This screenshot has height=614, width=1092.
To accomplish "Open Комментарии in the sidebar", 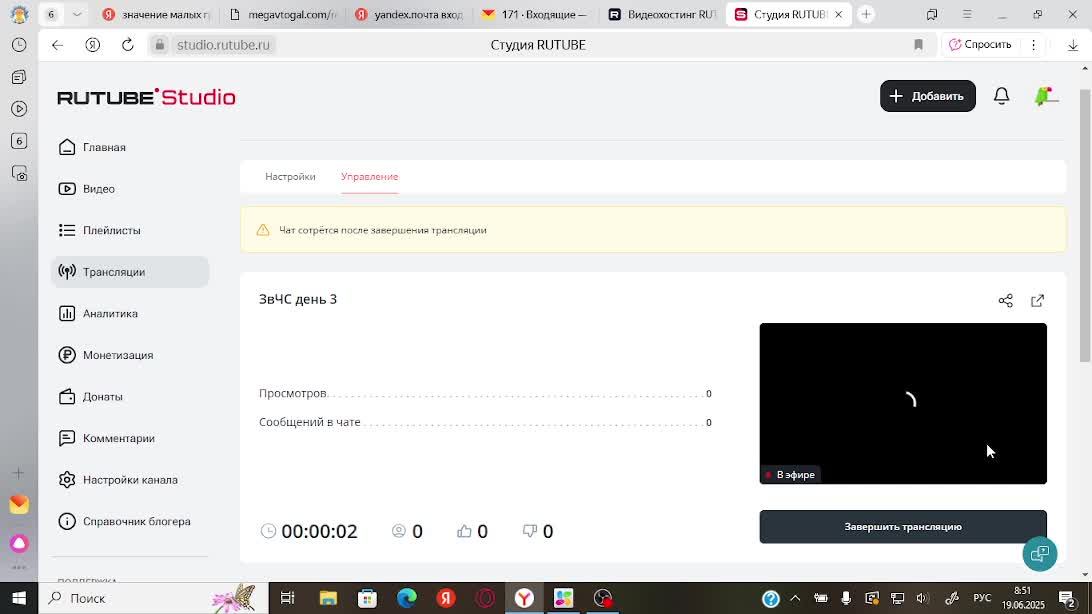I will coord(130,439).
